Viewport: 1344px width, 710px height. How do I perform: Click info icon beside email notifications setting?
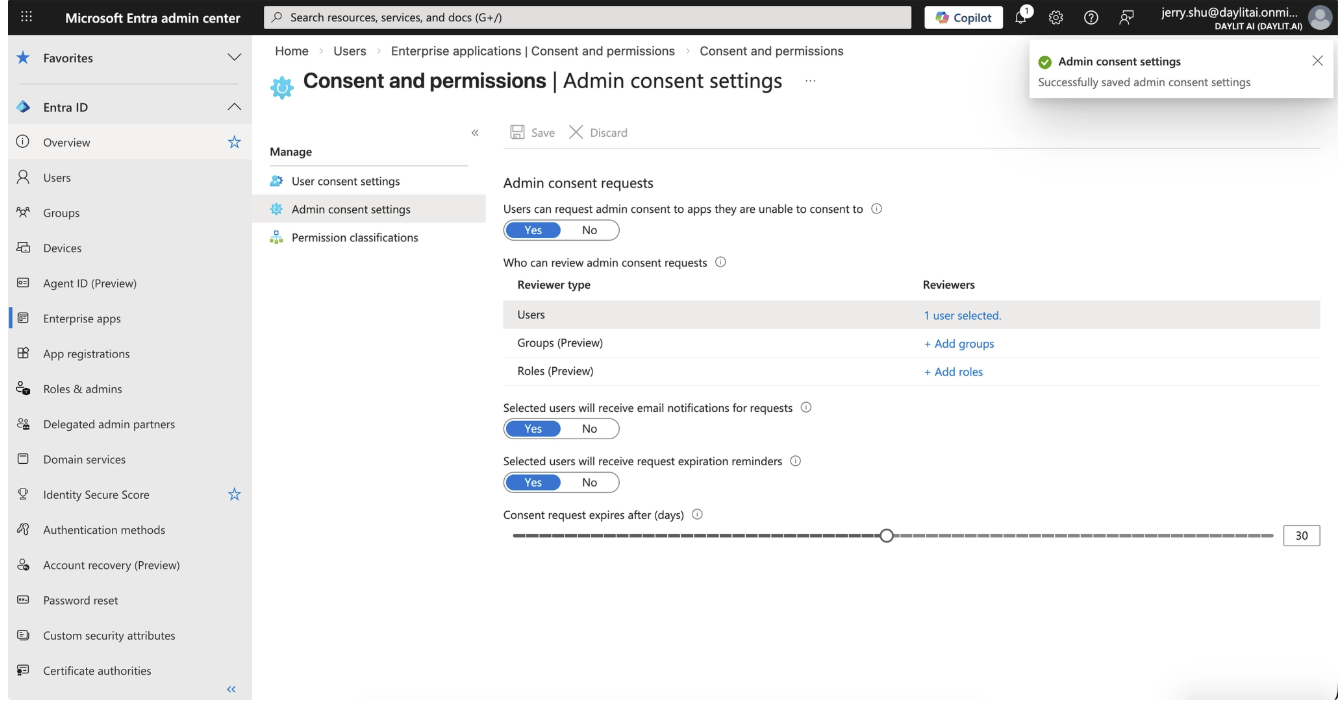point(806,408)
